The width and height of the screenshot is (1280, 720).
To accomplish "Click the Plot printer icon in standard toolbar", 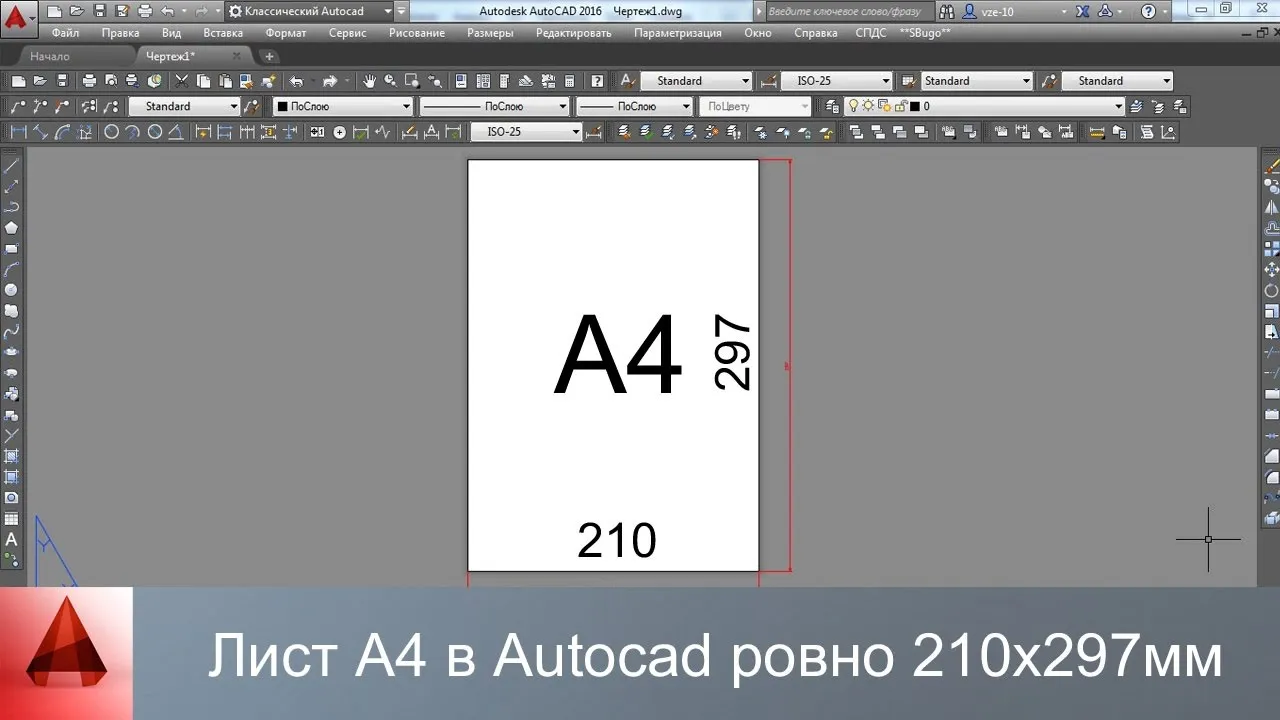I will (x=88, y=81).
